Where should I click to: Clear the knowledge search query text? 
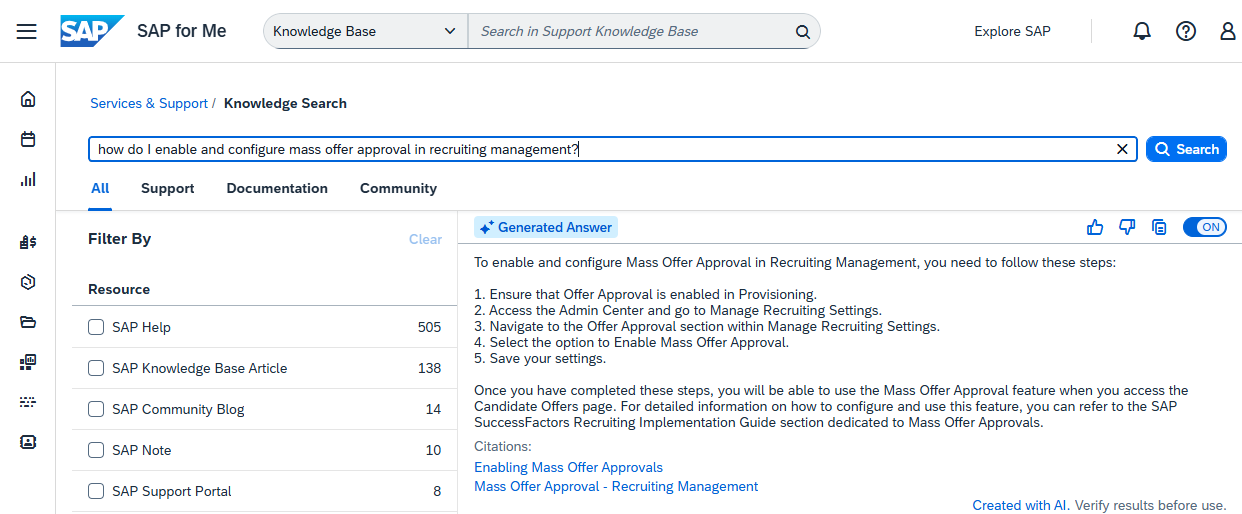[x=1122, y=149]
